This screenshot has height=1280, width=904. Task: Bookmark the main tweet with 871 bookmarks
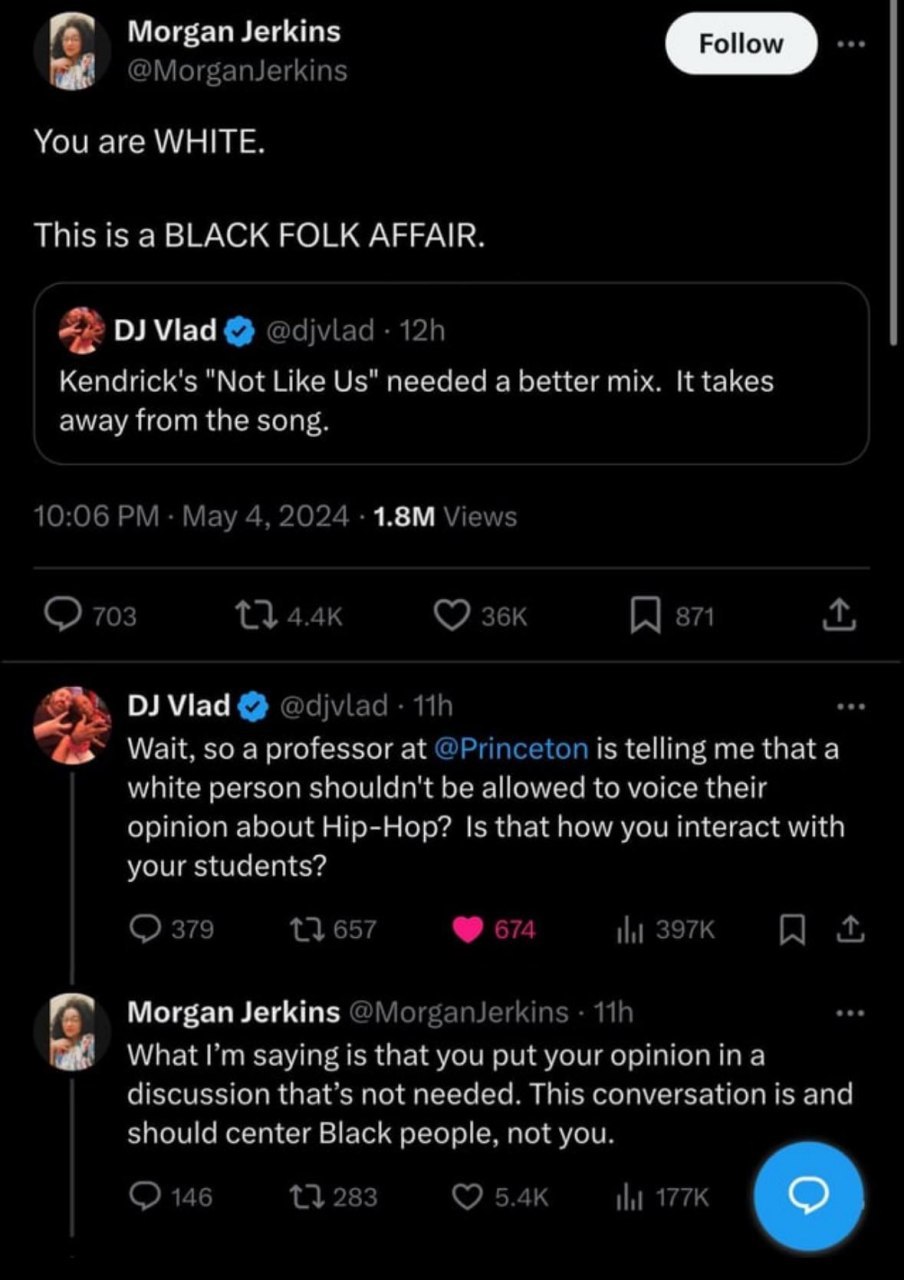click(644, 616)
